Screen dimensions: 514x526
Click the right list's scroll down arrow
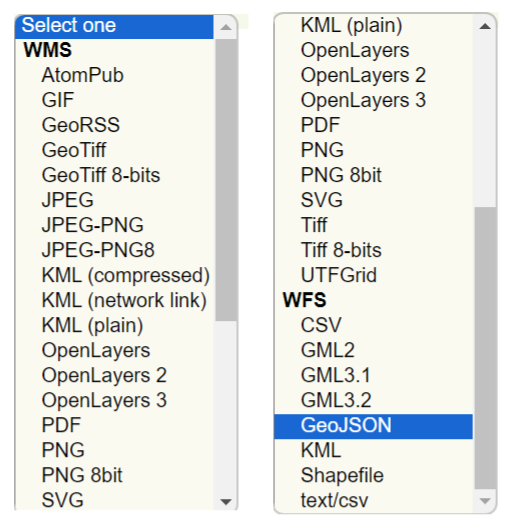click(x=485, y=501)
